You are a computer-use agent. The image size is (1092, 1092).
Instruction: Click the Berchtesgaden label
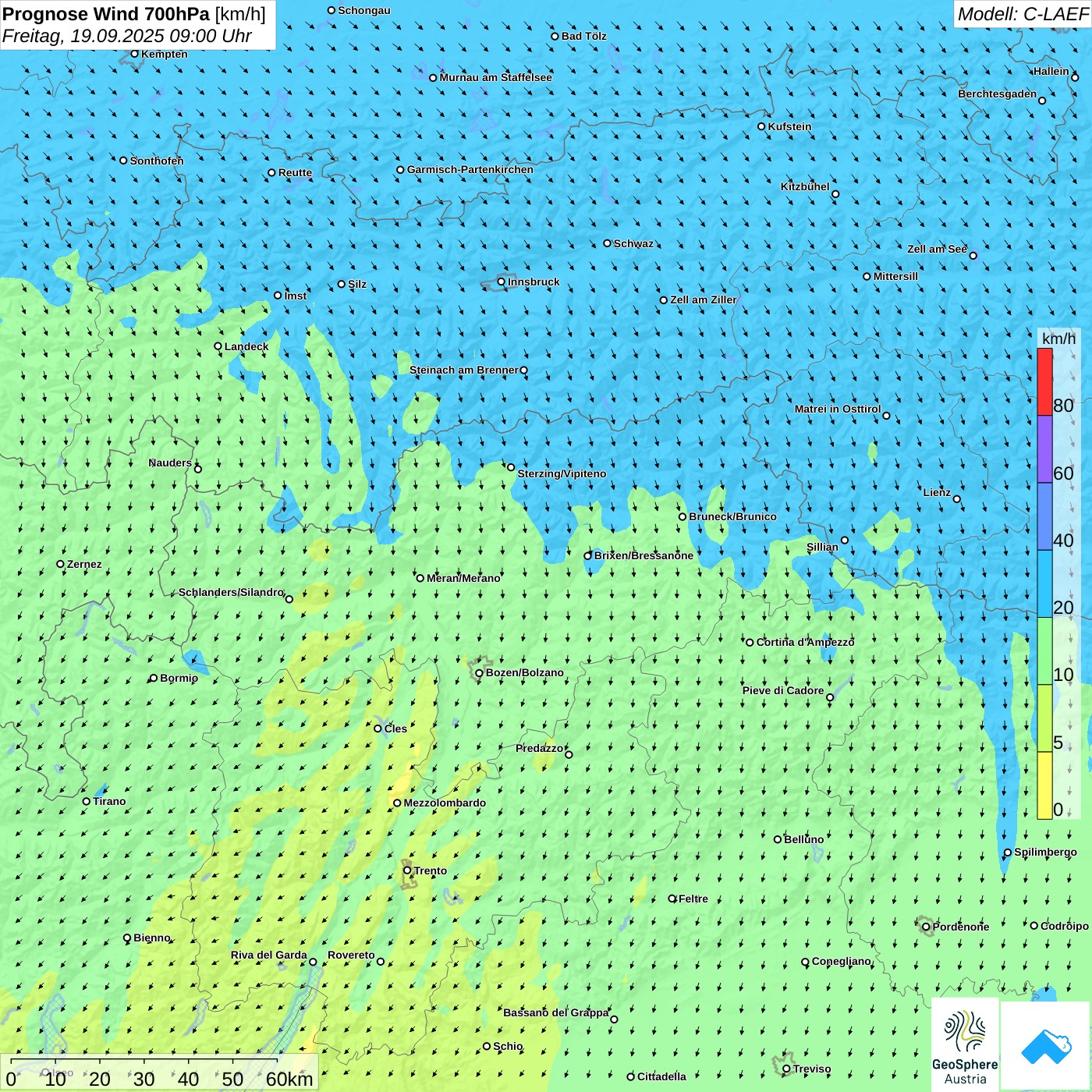pyautogui.click(x=998, y=94)
